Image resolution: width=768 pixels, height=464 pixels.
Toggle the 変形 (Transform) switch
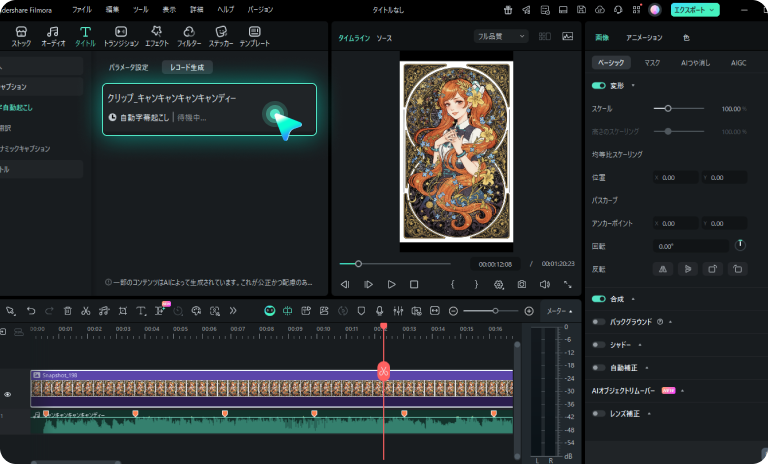(x=599, y=86)
